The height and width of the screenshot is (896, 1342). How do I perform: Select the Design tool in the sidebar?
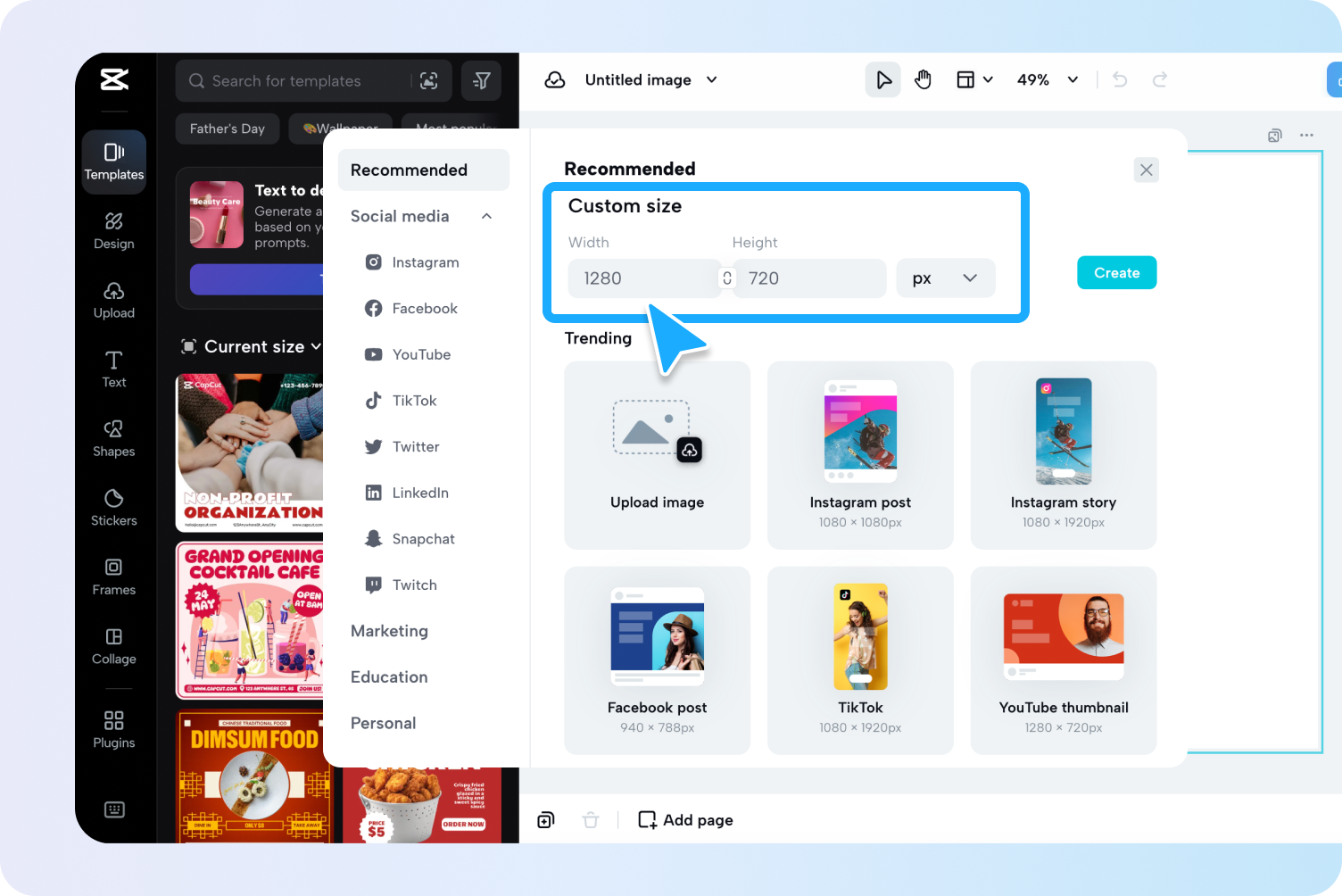pyautogui.click(x=113, y=231)
